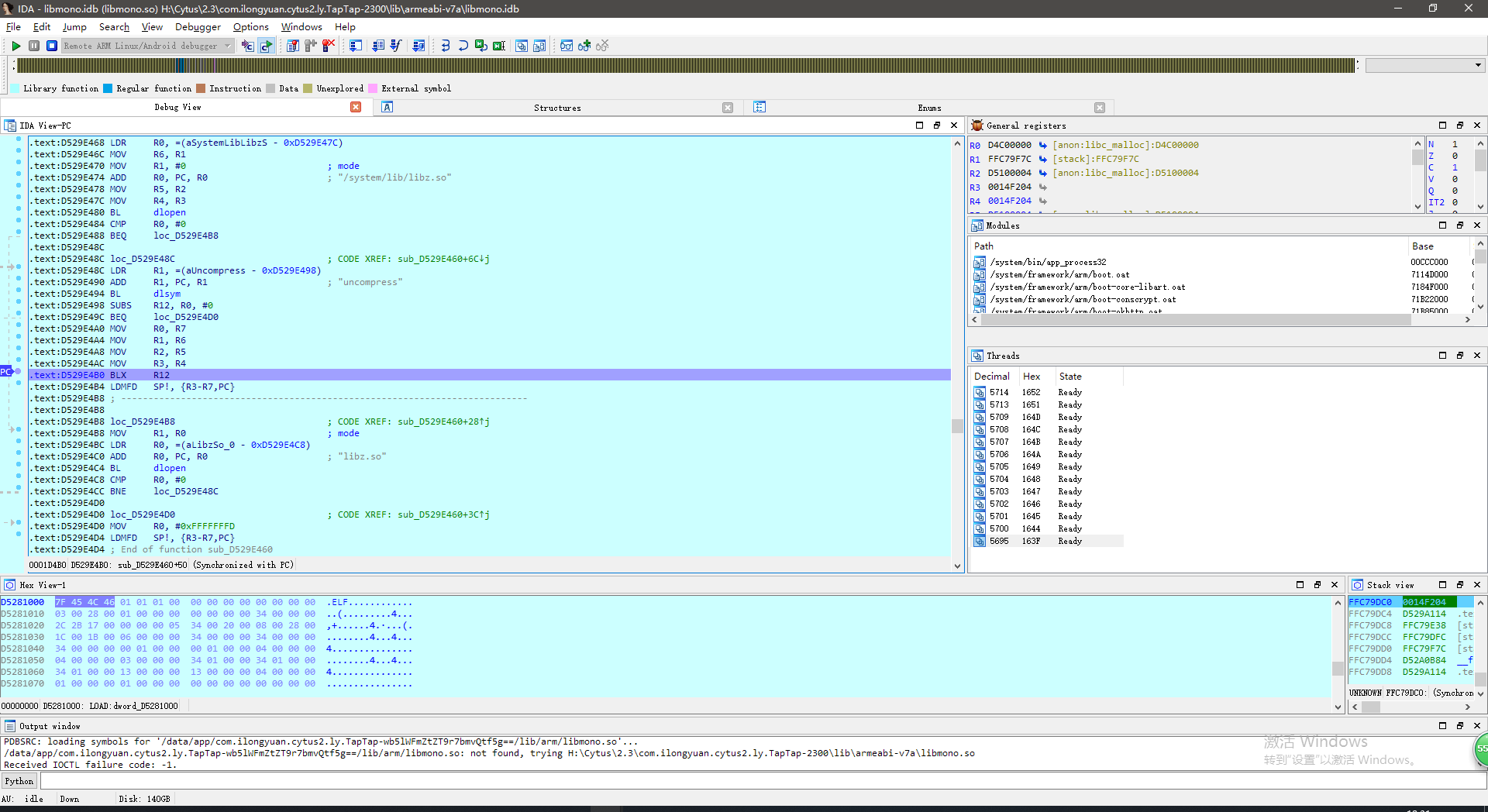Open the Debugger menu
1488x812 pixels.
coord(198,26)
